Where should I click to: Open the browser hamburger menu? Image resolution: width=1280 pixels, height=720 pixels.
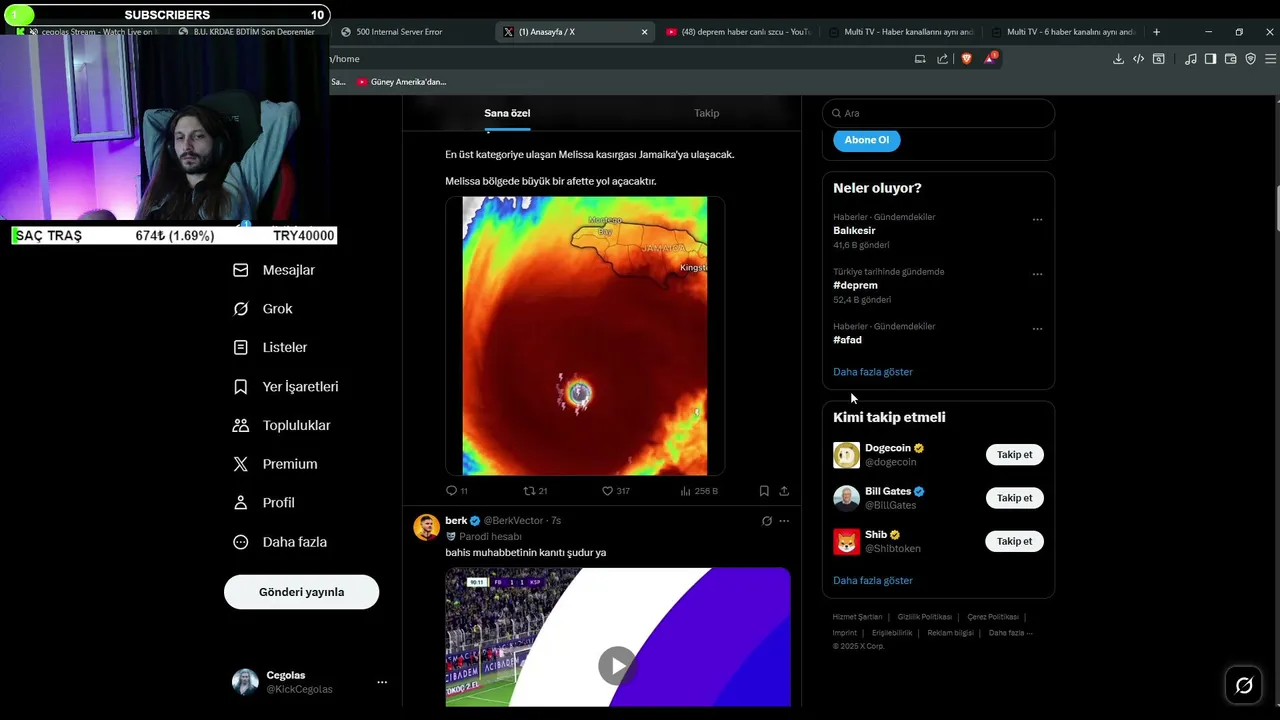1270,59
